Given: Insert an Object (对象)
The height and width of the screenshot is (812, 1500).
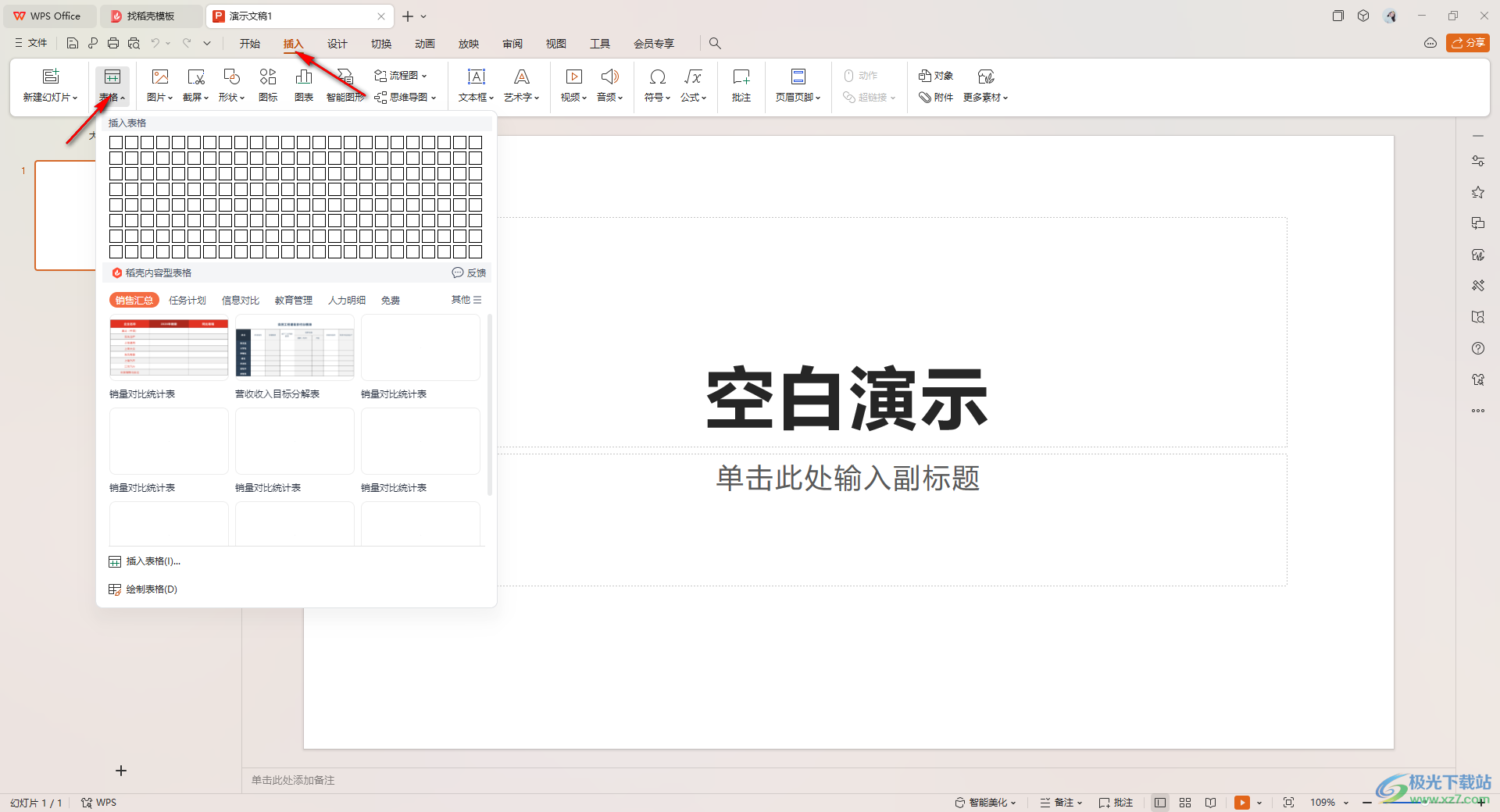Looking at the screenshot, I should (936, 76).
